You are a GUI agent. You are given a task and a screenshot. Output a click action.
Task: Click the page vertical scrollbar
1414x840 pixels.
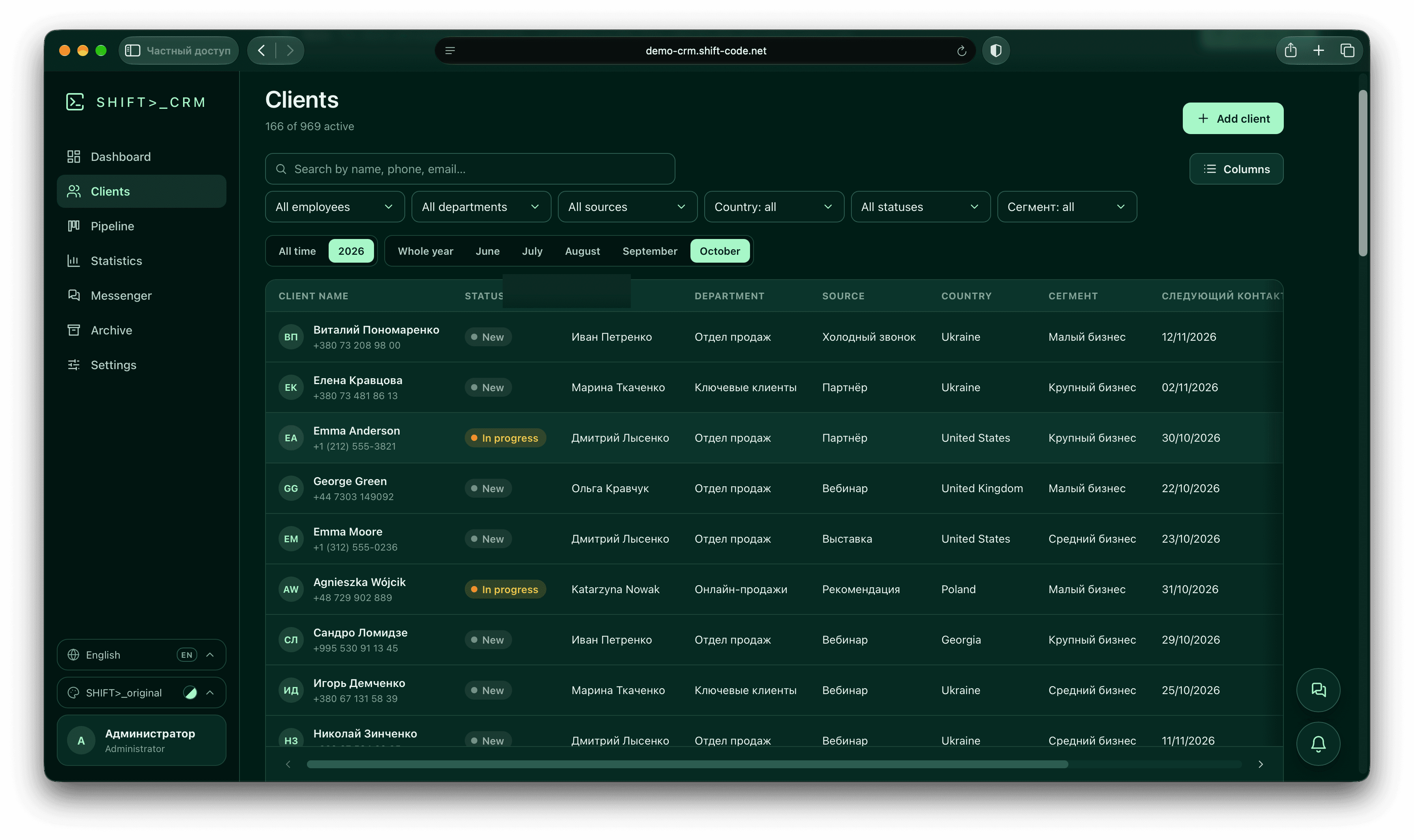[1362, 173]
